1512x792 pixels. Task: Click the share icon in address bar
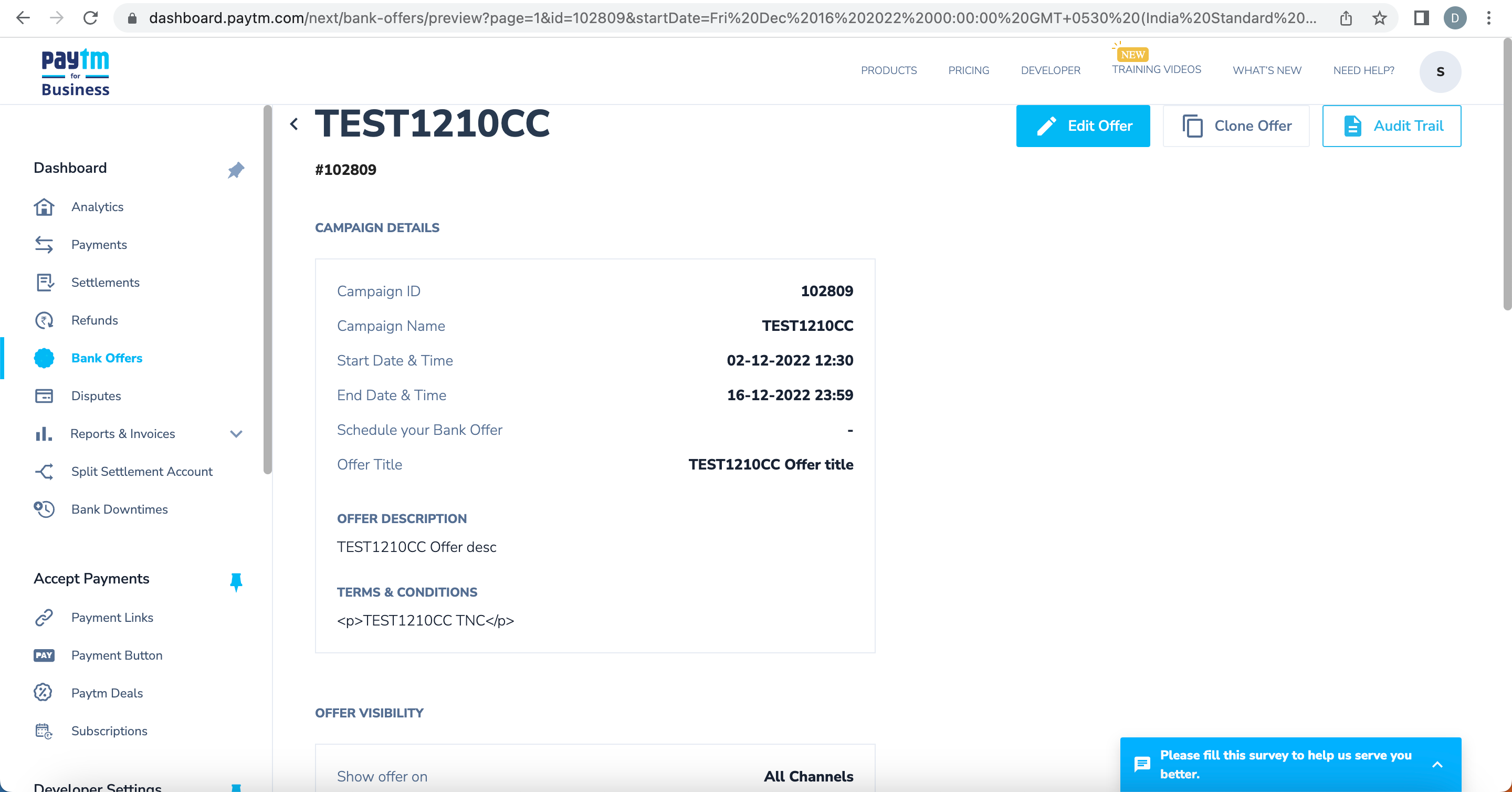1346,18
